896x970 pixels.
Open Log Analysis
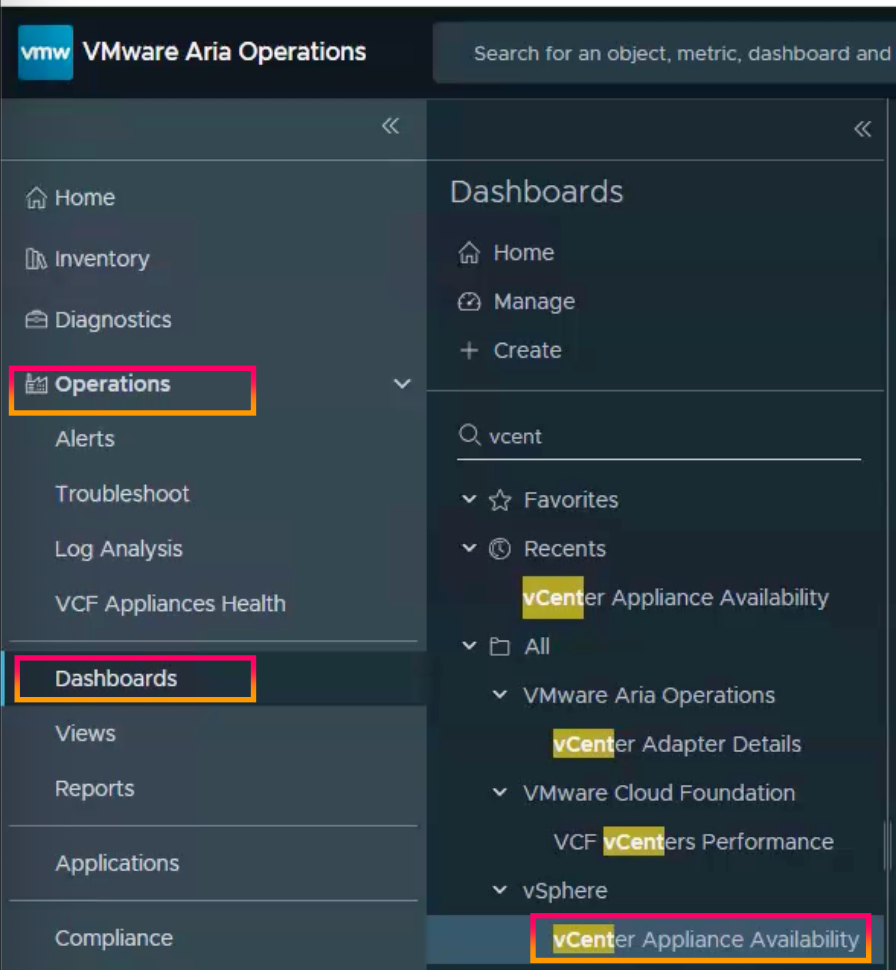tap(119, 549)
